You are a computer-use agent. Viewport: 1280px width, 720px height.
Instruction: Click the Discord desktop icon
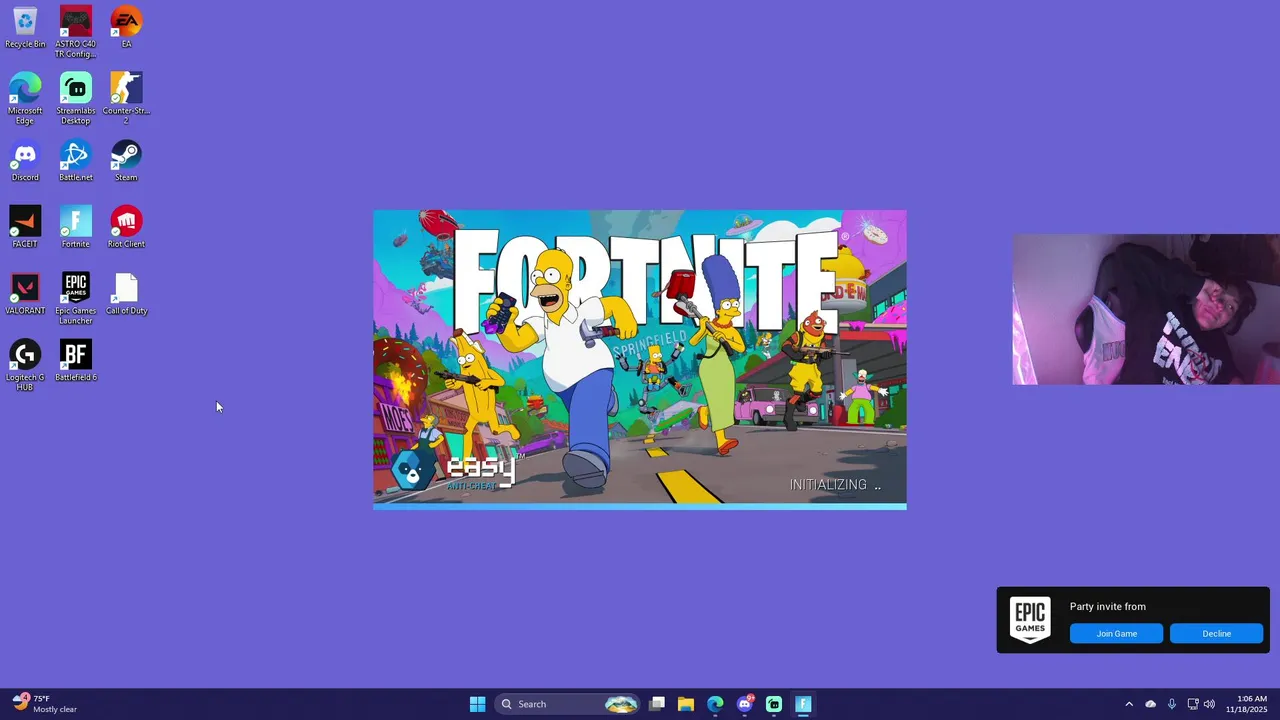tap(25, 161)
